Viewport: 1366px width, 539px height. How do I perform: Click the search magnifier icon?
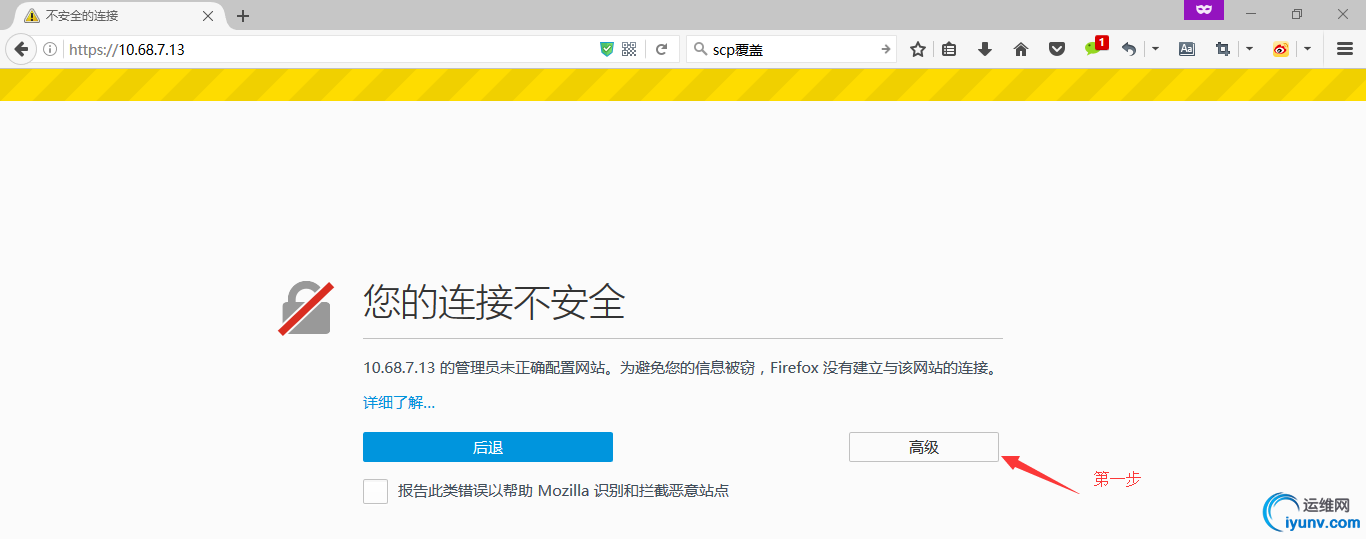point(700,49)
